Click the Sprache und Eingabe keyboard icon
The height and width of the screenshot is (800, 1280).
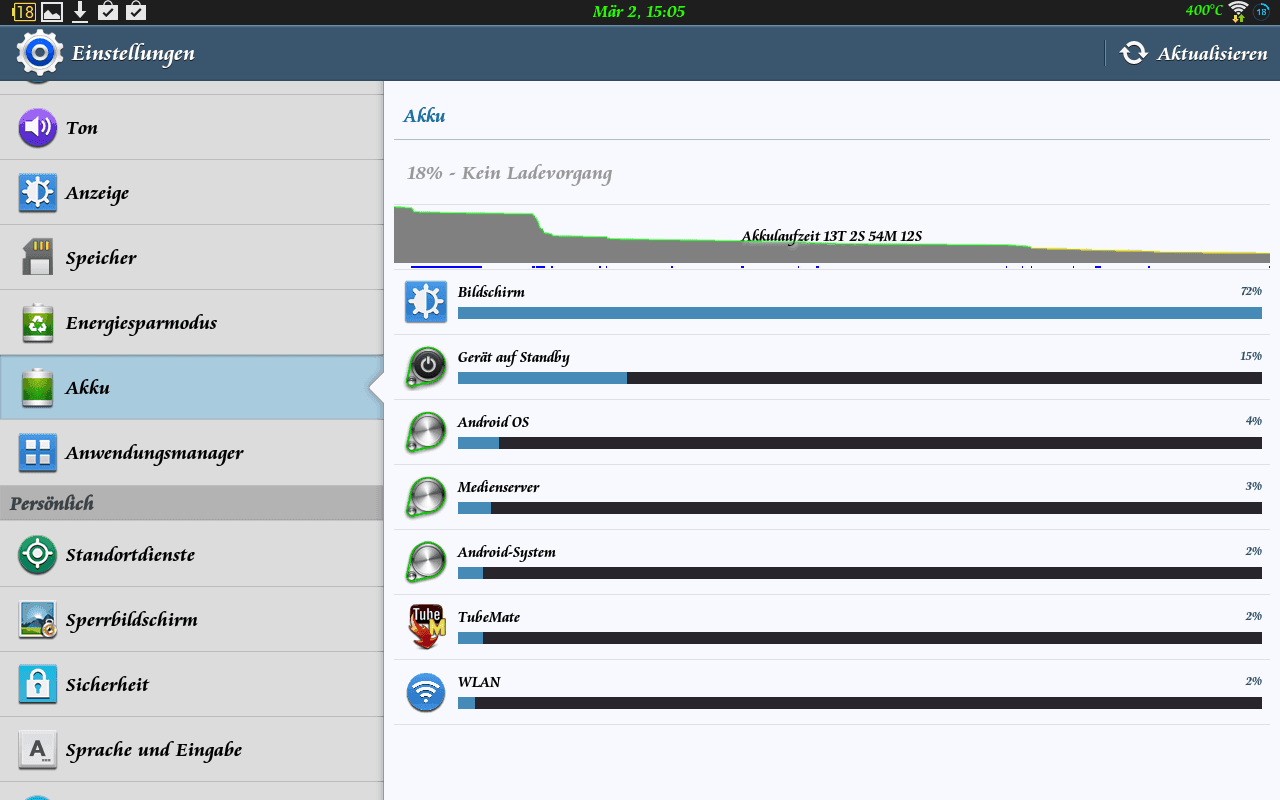tap(37, 749)
